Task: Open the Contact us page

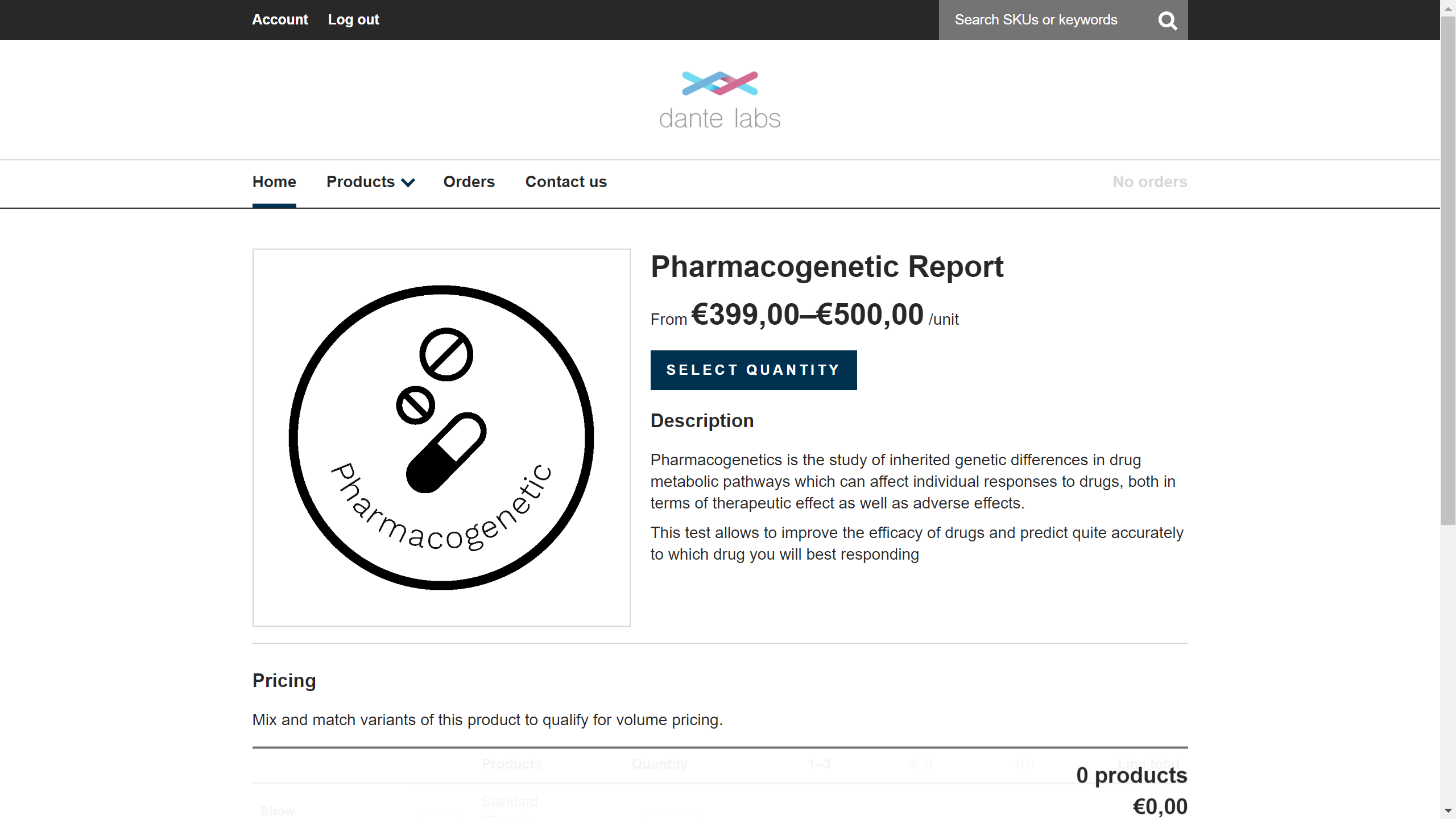Action: pos(566,182)
